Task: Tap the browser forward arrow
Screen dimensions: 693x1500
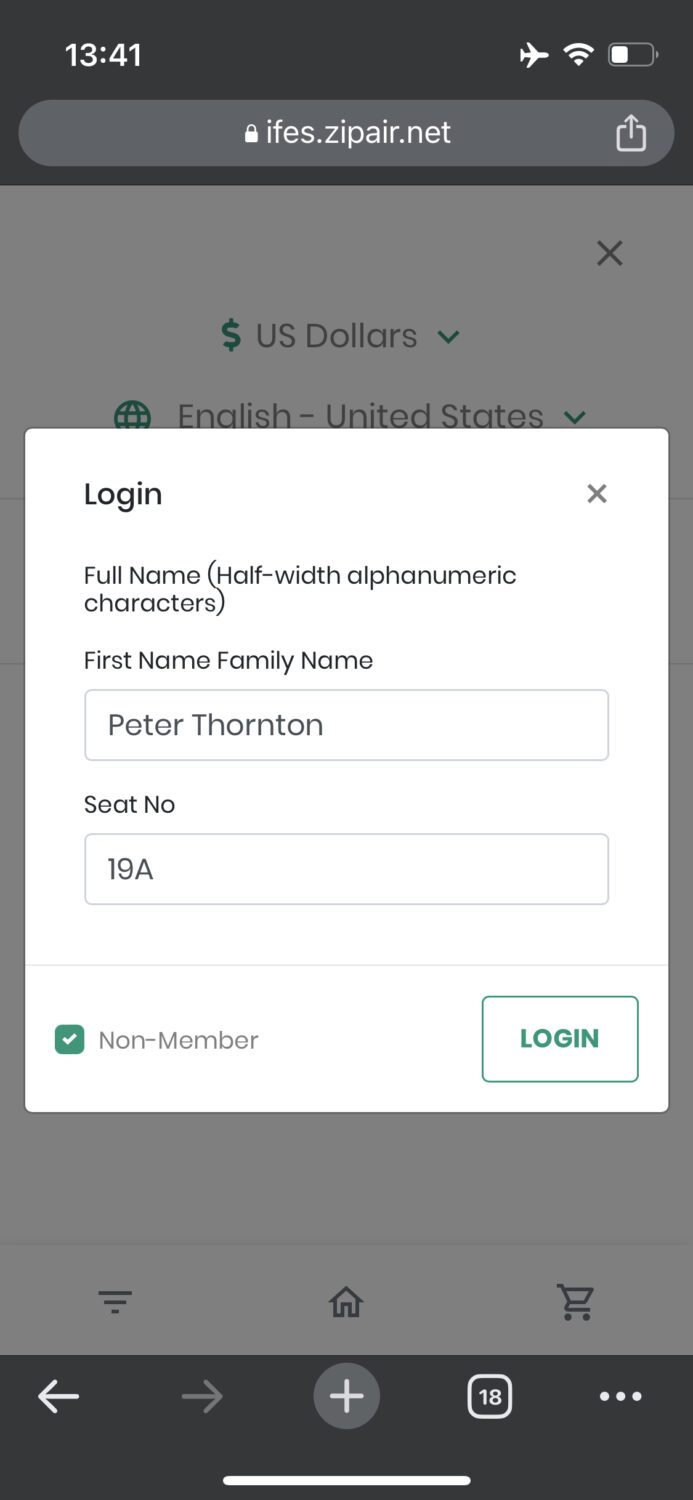Action: click(x=202, y=1396)
